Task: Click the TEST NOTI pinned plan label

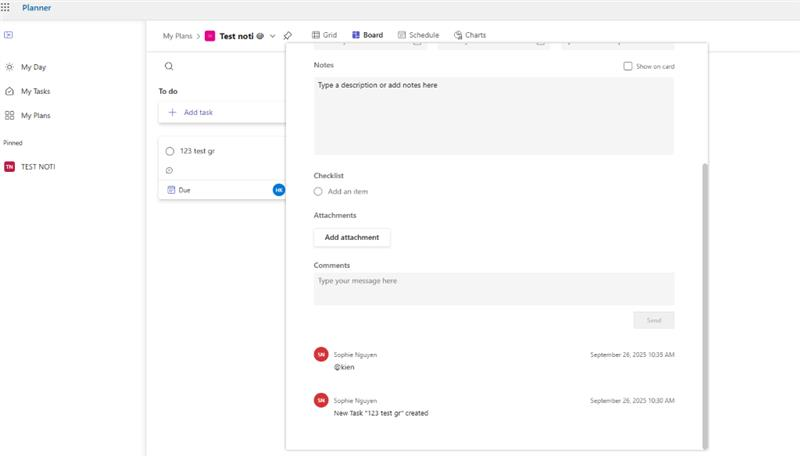Action: tap(38, 167)
